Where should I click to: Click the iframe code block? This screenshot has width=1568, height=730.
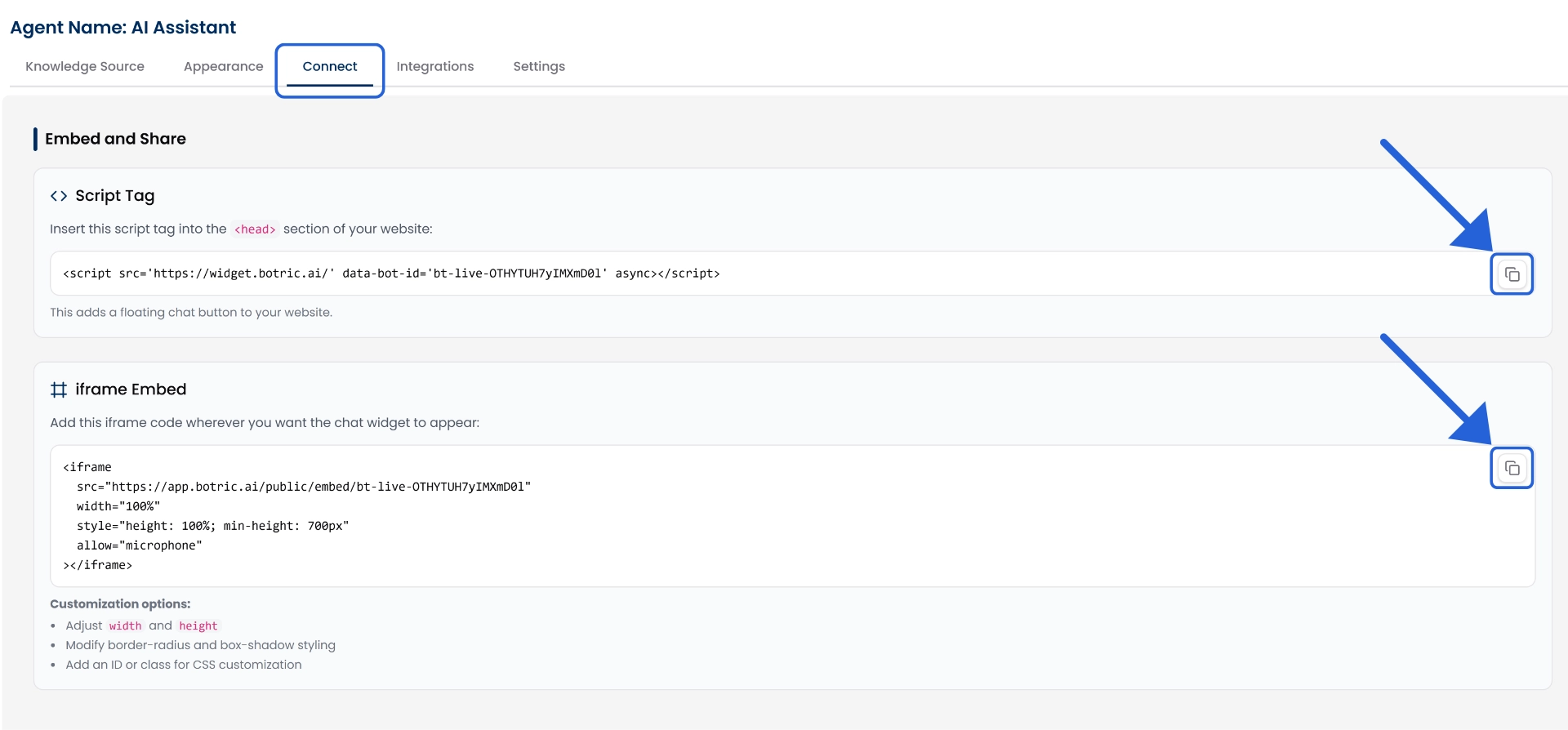click(x=792, y=516)
